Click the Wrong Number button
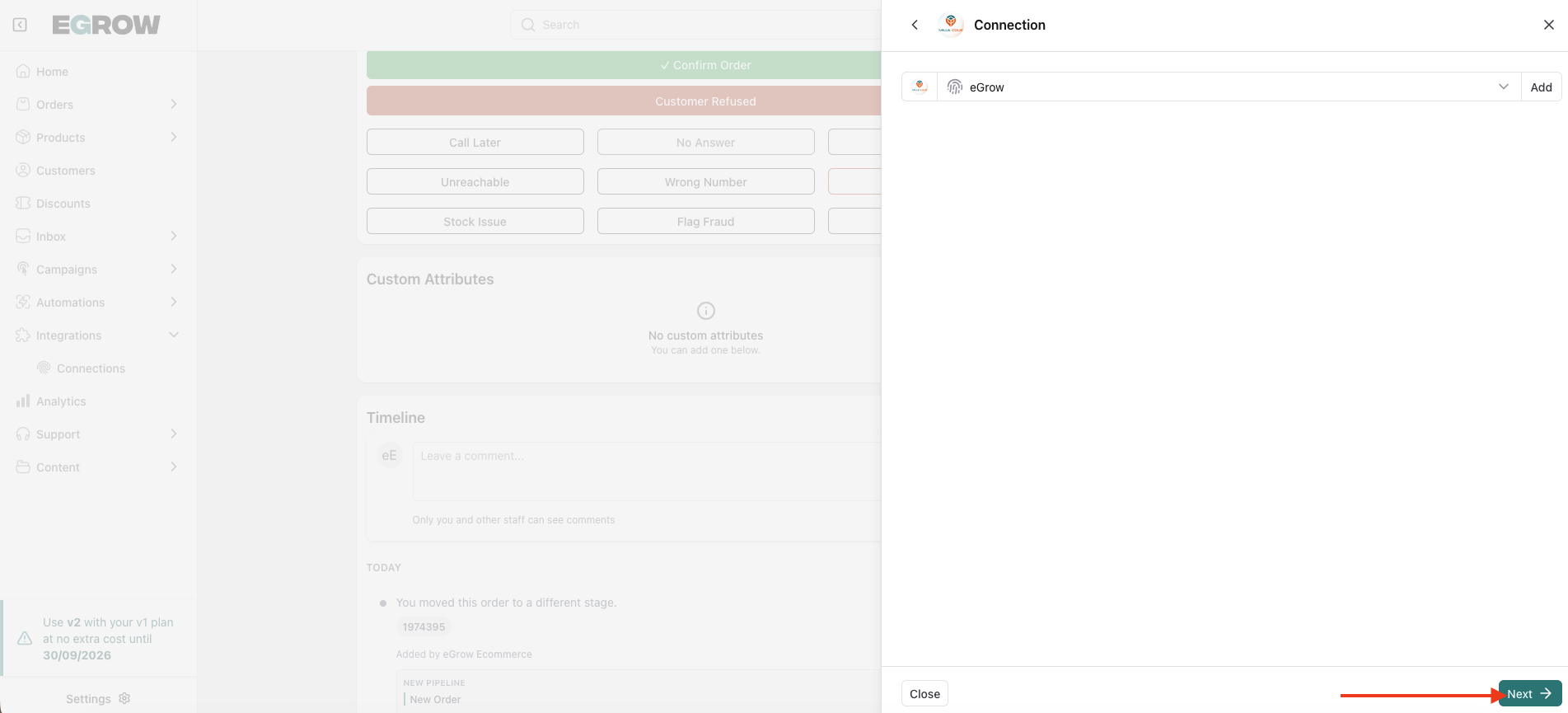 click(x=706, y=182)
